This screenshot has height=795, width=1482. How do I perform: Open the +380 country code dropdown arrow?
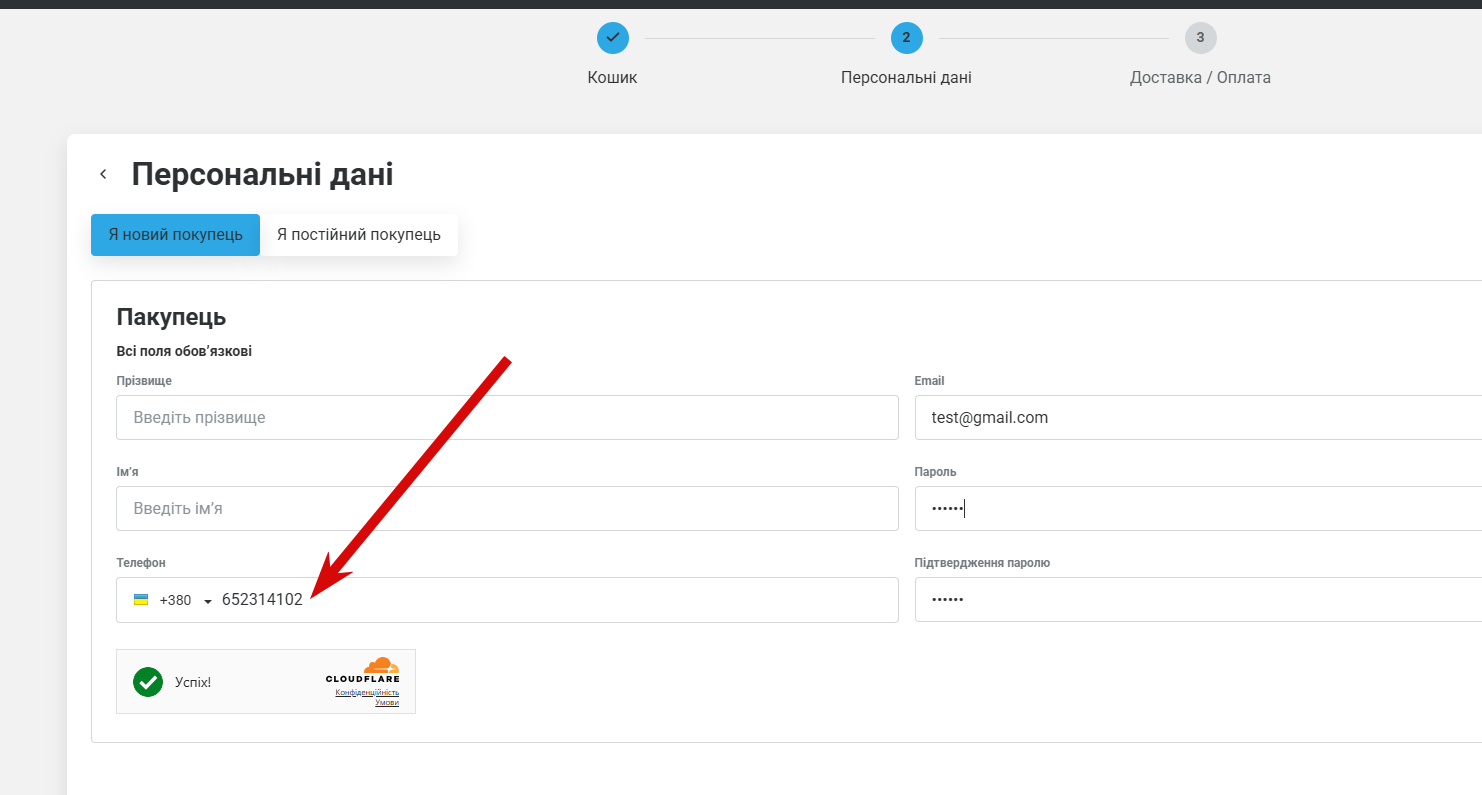point(208,601)
